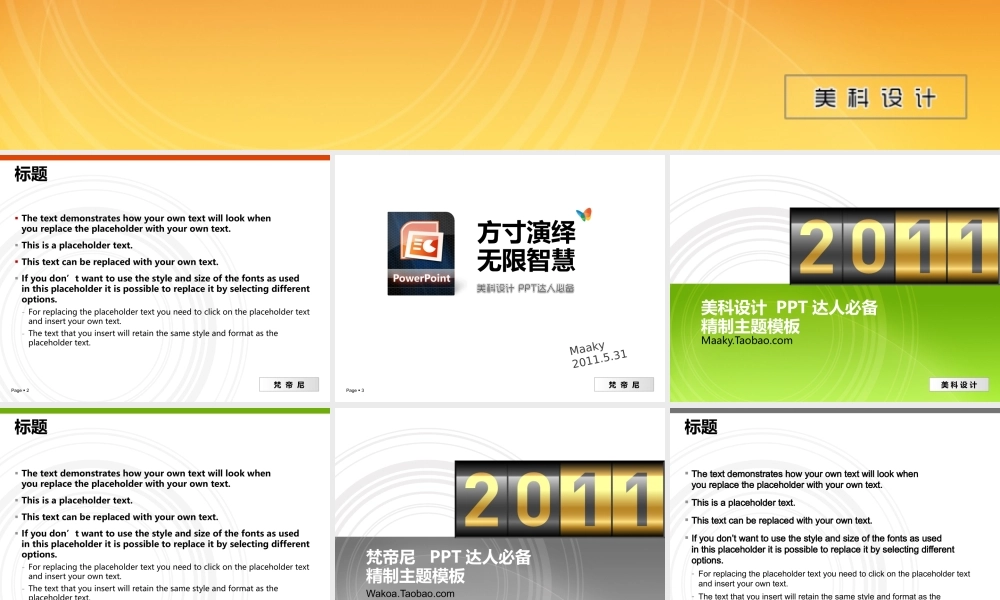
Task: Open the Wakoa.Taobao.com link
Action: click(410, 593)
